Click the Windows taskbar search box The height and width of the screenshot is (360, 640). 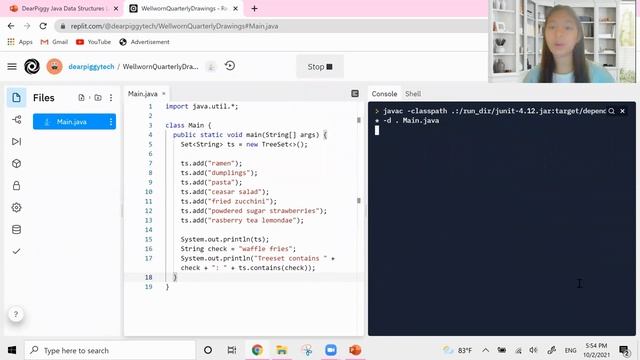(110, 350)
